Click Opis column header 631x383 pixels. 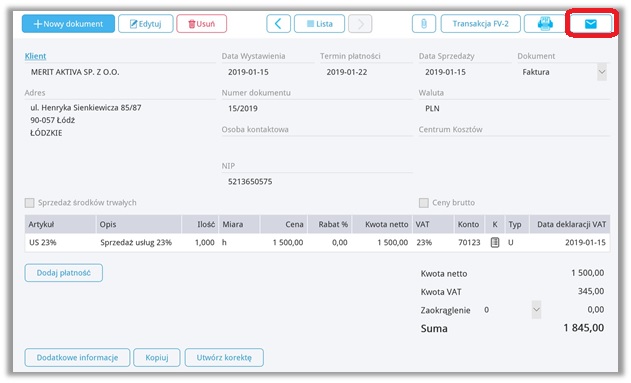[x=139, y=224]
